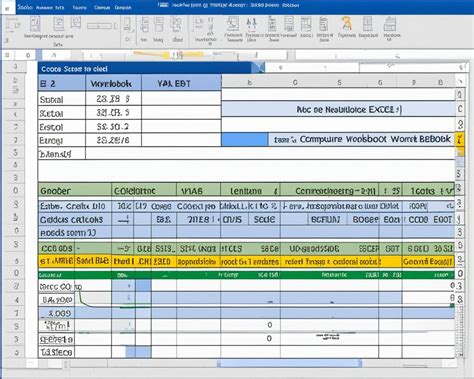Viewport: 474px width, 379px height.
Task: Select the 'noeds somn 3)' cell
Action: tap(75, 233)
